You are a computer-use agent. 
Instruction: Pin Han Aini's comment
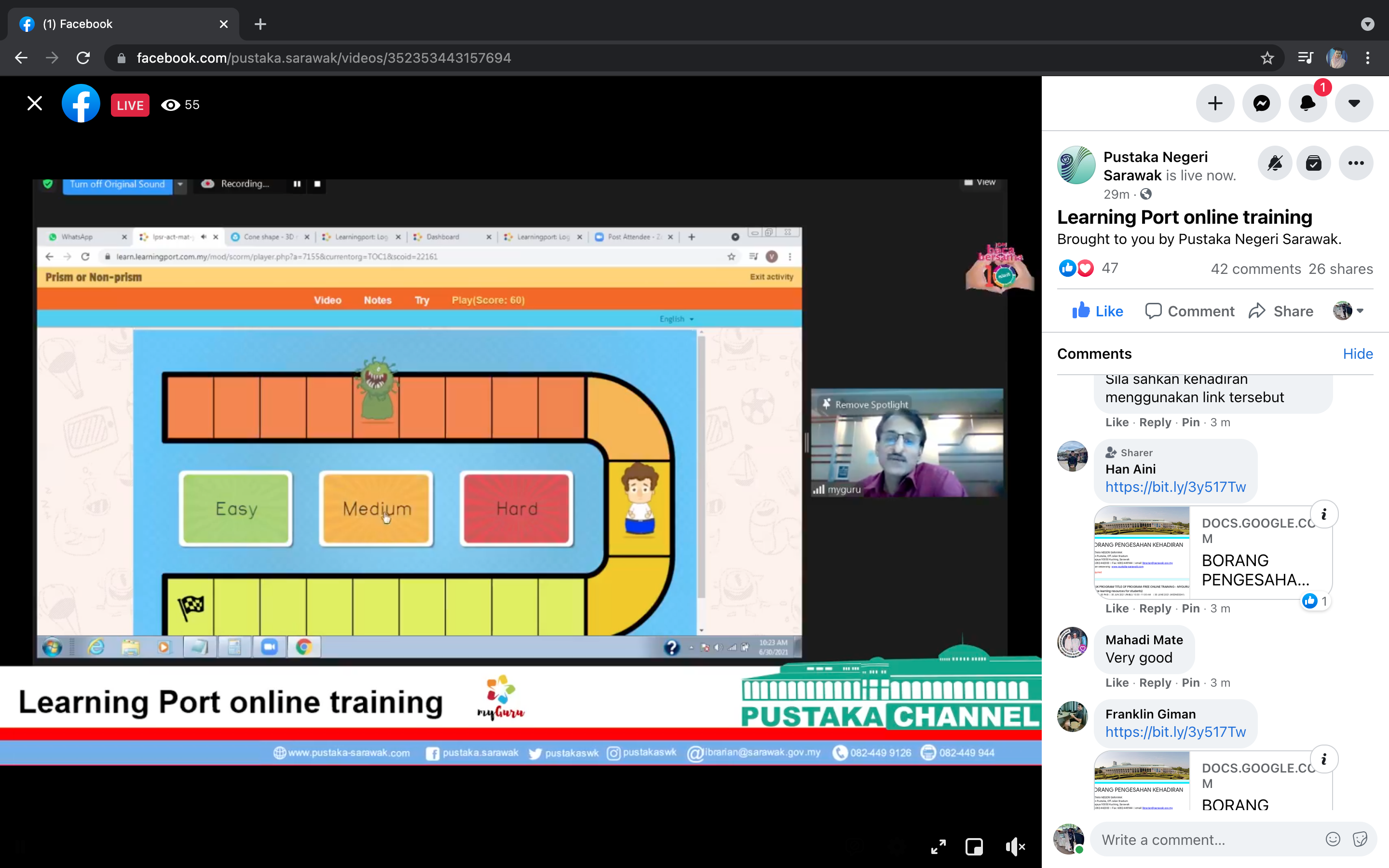coord(1190,609)
